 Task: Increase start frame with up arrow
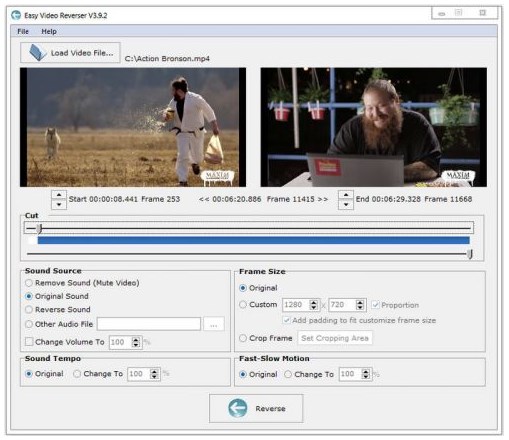tap(59, 195)
